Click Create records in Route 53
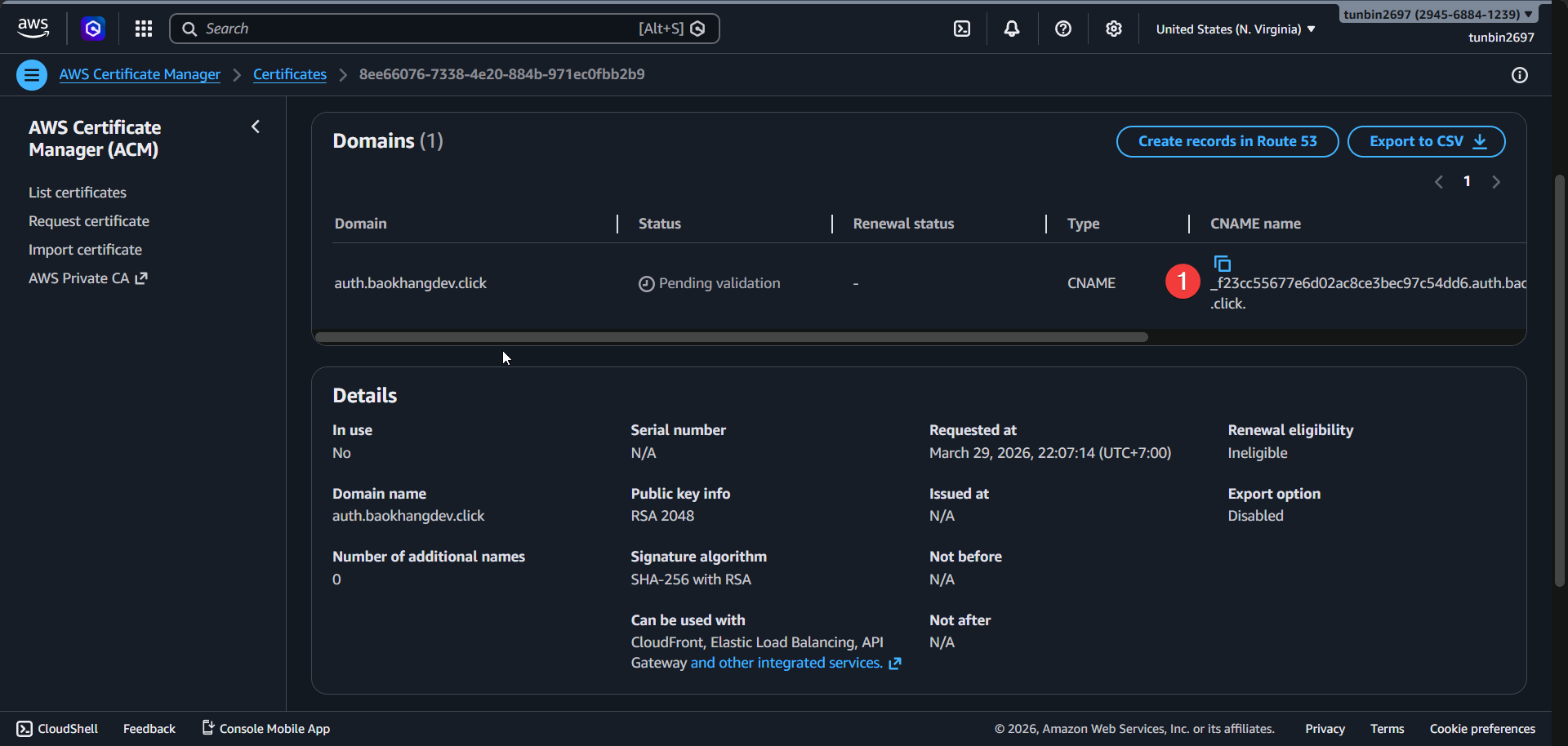This screenshot has width=1568, height=746. [1227, 141]
